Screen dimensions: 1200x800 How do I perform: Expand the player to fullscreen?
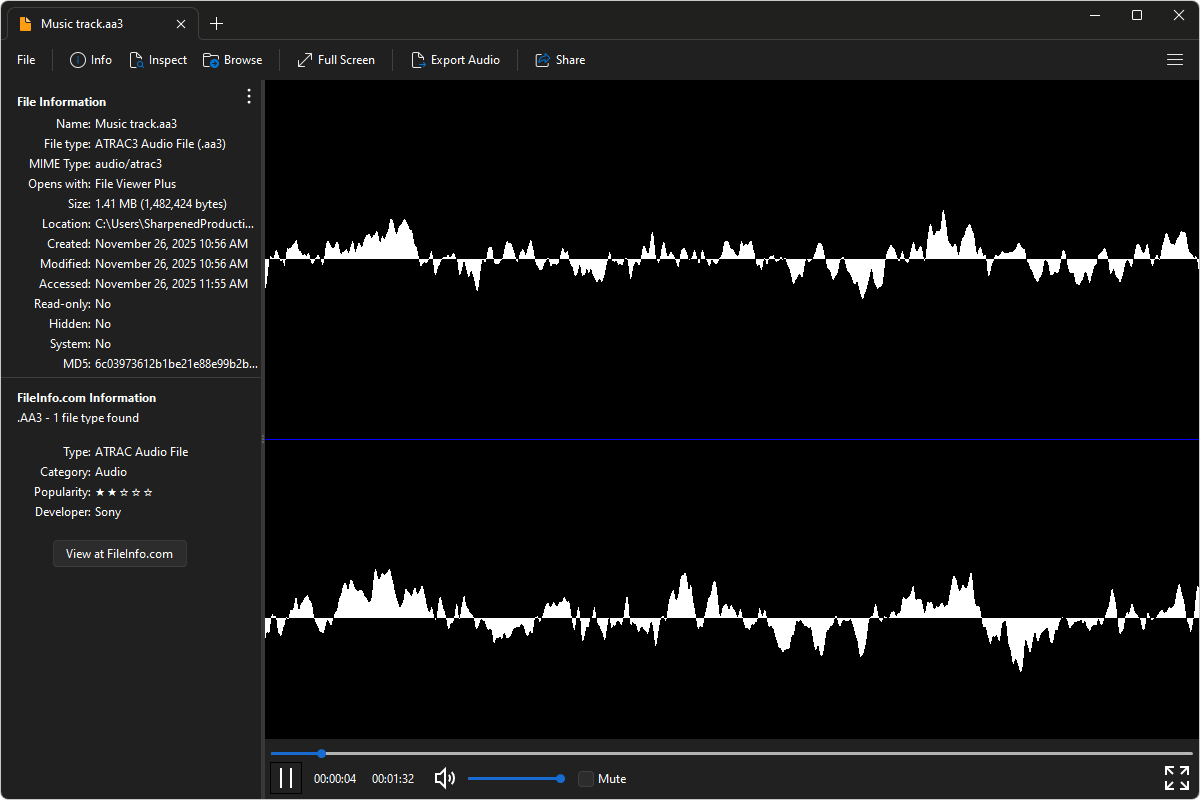1176,777
